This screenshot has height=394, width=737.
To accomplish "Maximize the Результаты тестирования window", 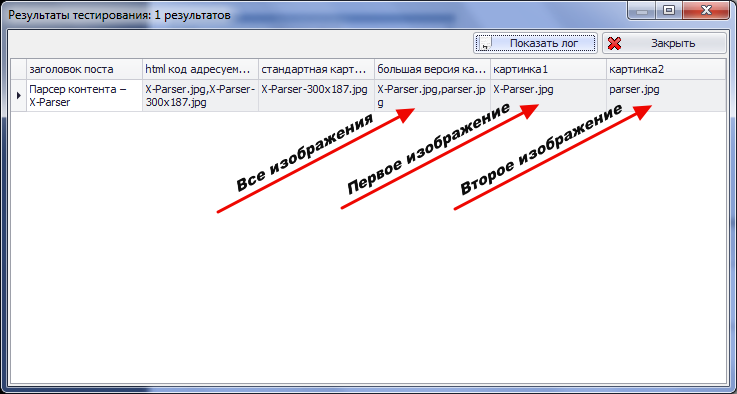I will pyautogui.click(x=669, y=10).
